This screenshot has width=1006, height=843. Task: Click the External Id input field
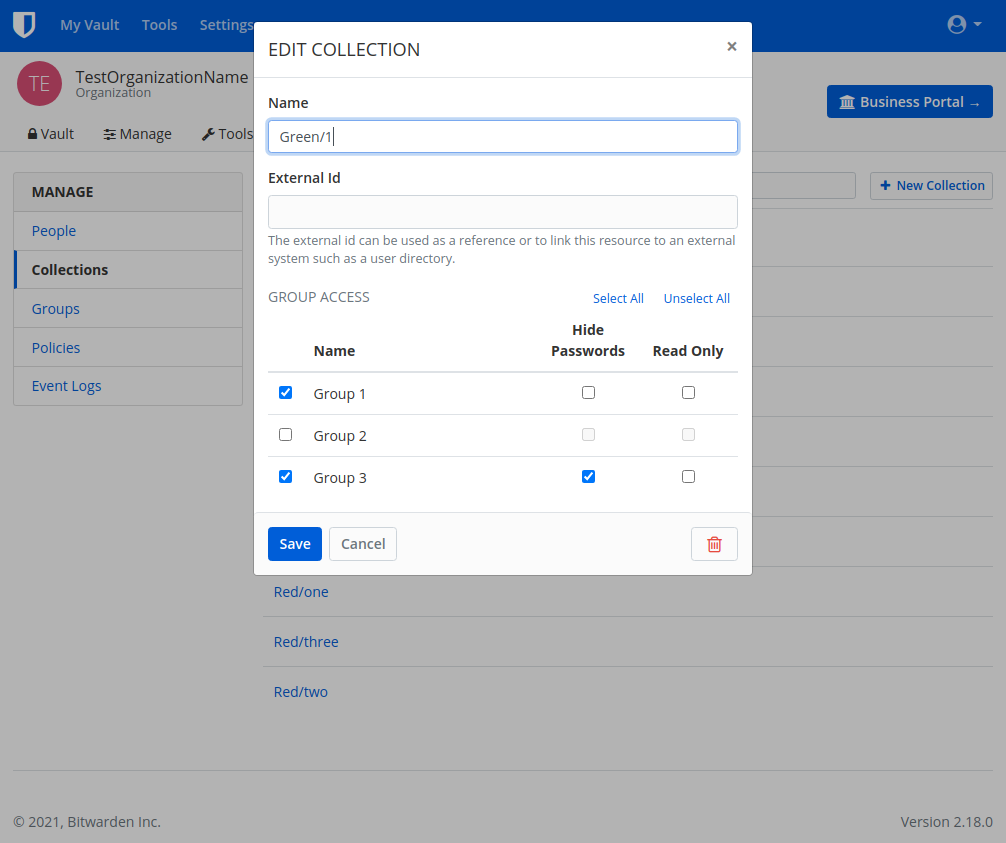[502, 211]
